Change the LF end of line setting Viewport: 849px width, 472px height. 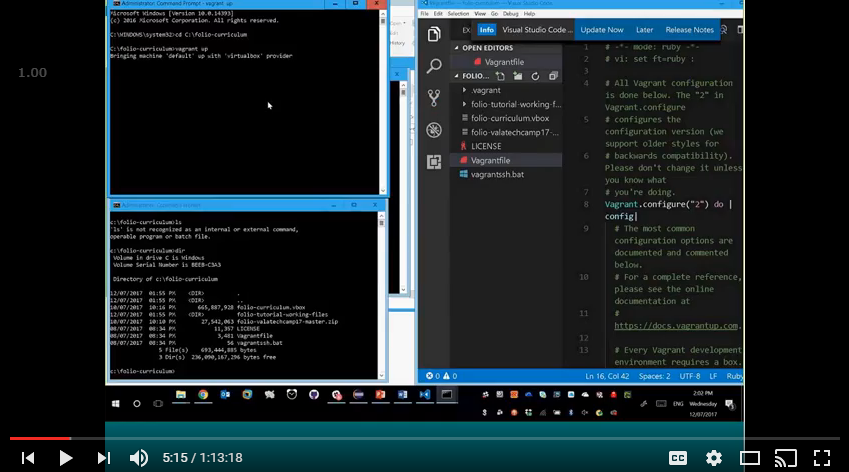click(x=713, y=376)
